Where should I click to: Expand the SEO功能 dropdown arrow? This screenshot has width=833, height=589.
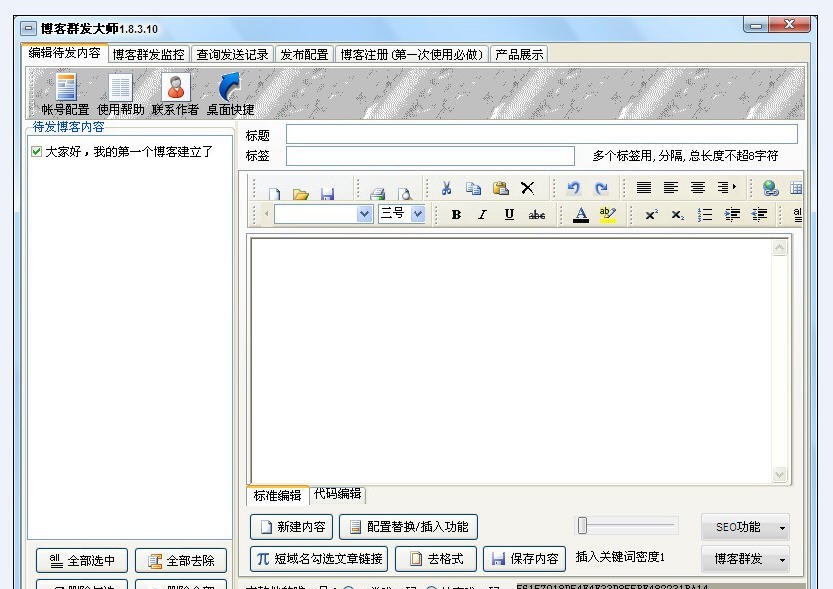point(782,528)
